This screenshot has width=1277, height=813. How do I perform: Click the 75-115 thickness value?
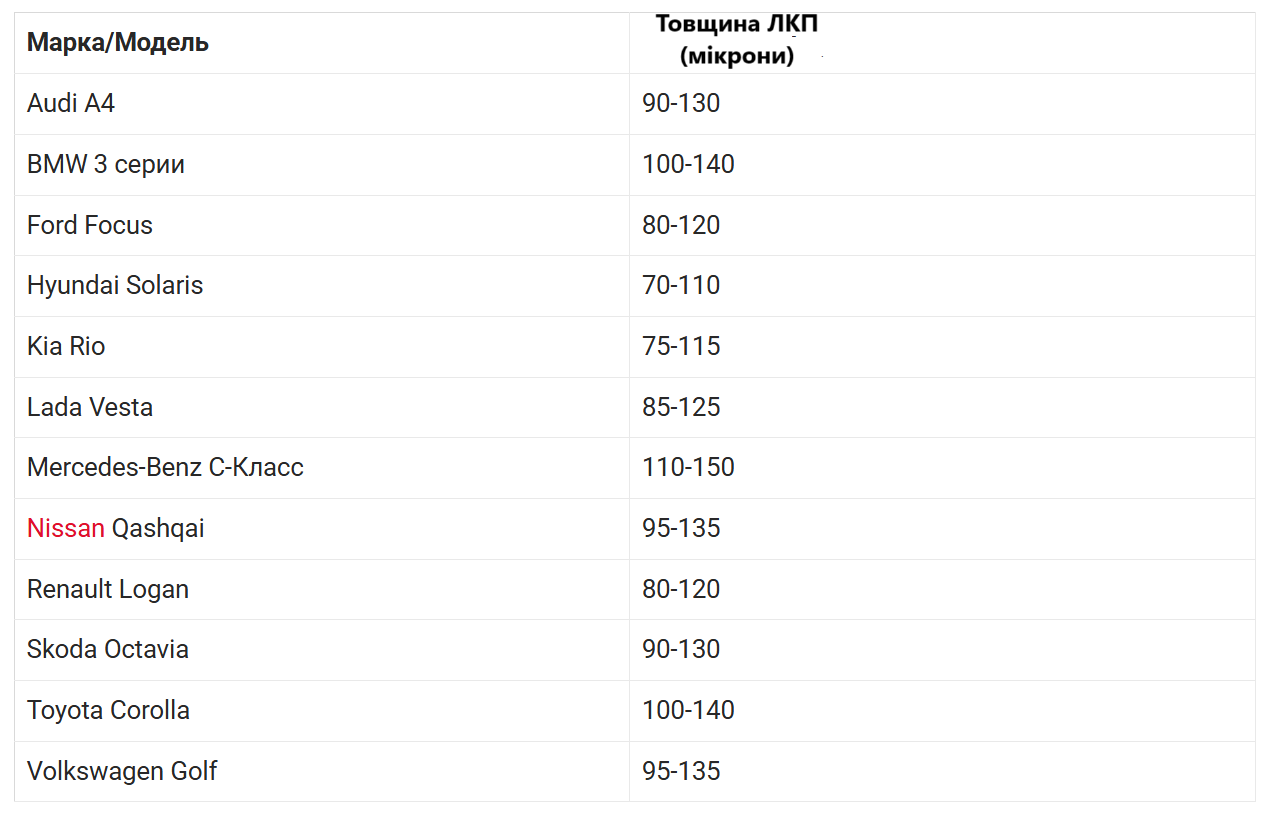click(x=681, y=346)
